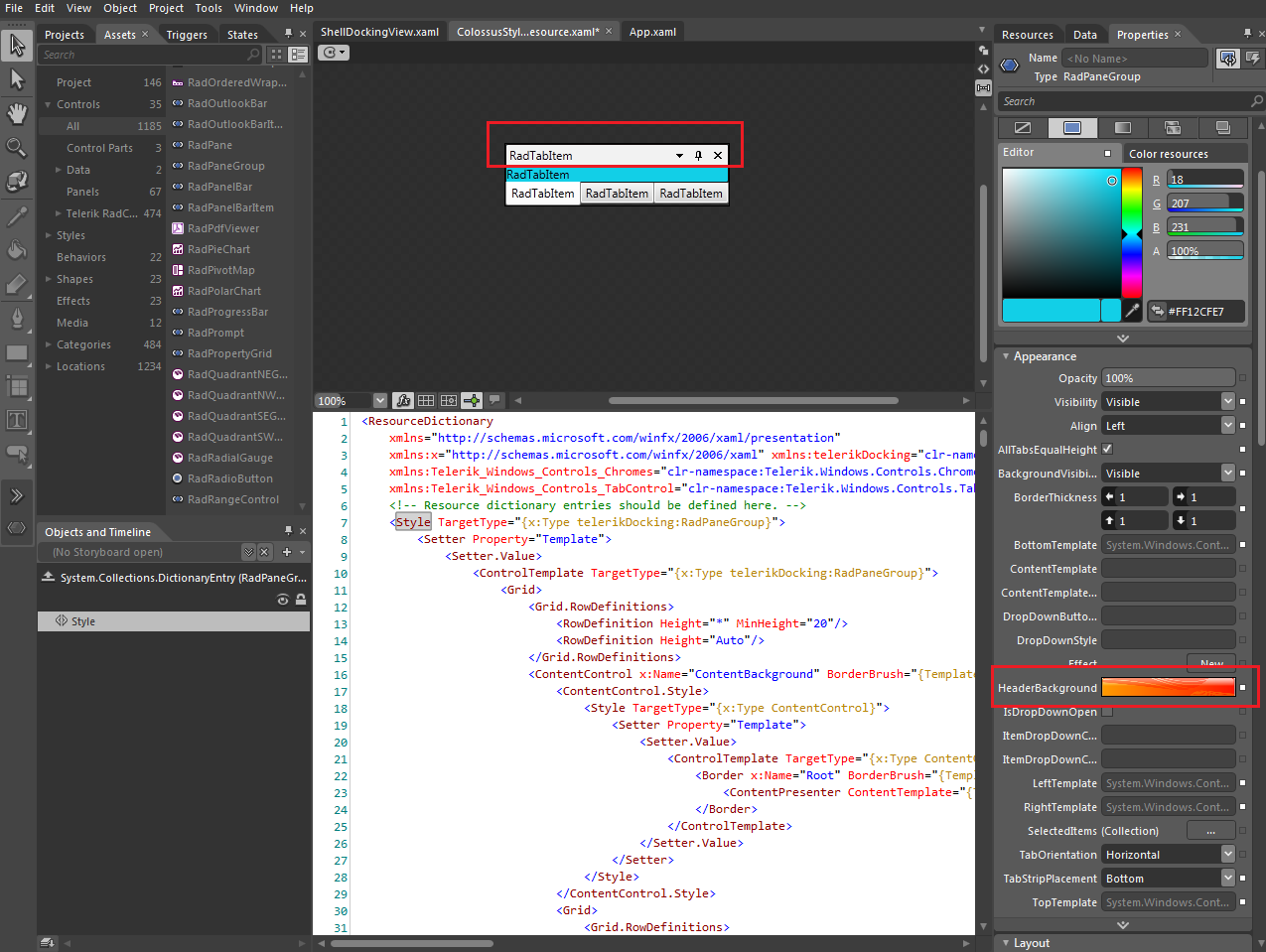Open the artboard zoom level dropdown

tap(379, 401)
